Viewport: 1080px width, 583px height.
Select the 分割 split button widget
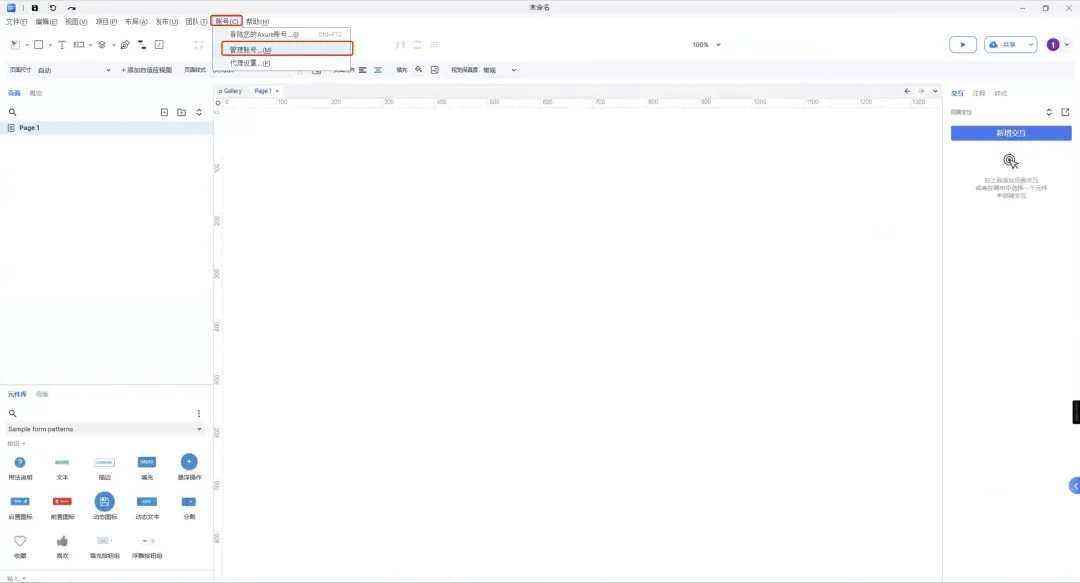click(189, 502)
